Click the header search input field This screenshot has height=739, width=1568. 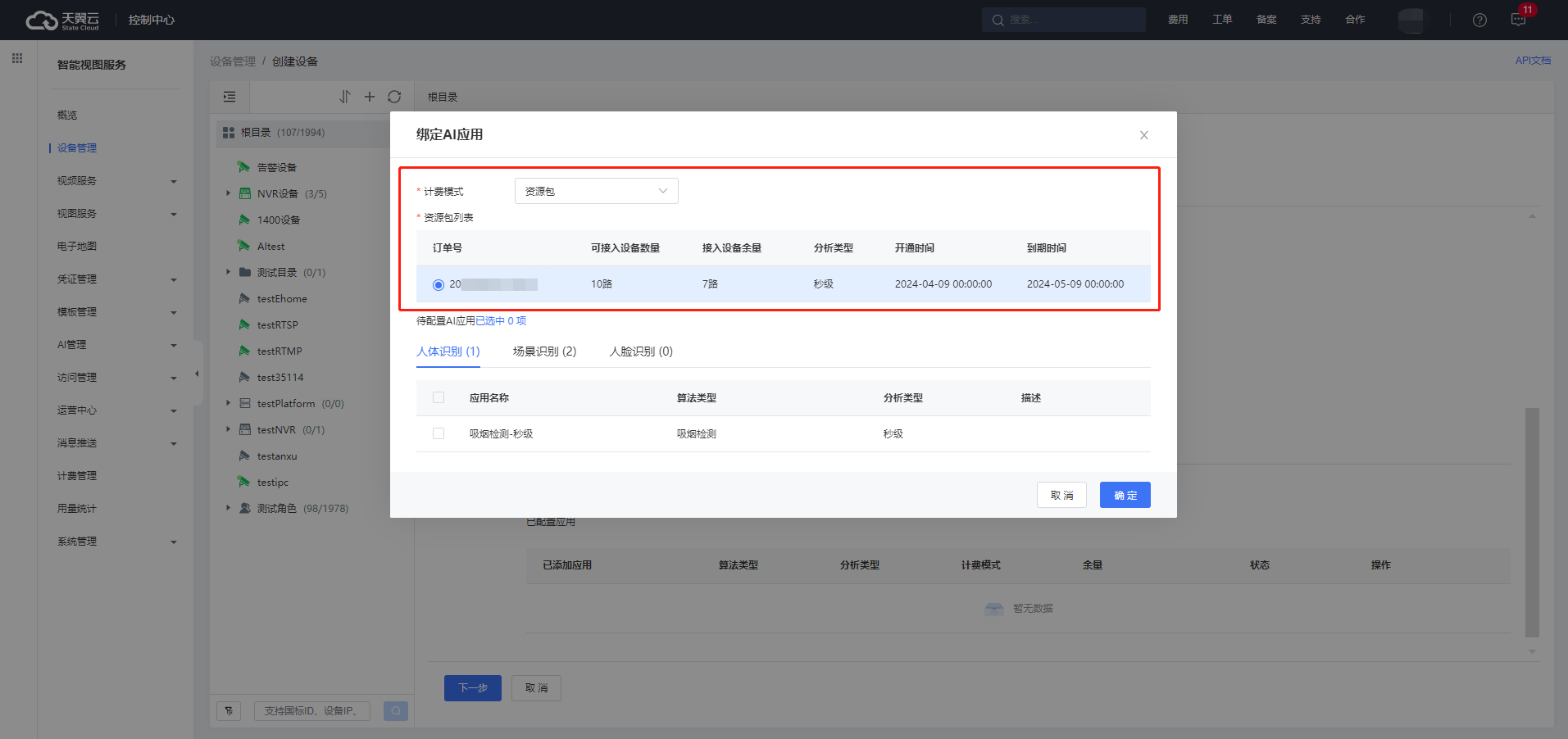[1064, 20]
